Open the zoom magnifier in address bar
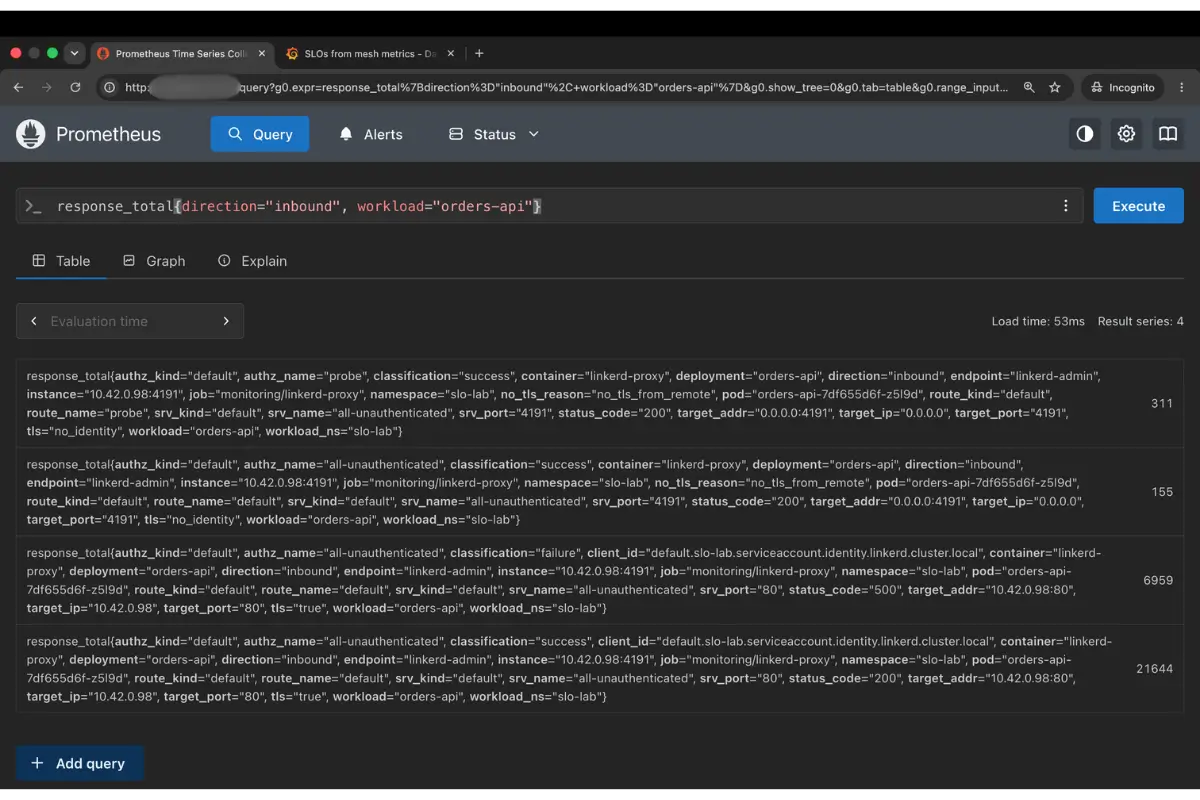The width and height of the screenshot is (1200, 800). pos(1029,88)
